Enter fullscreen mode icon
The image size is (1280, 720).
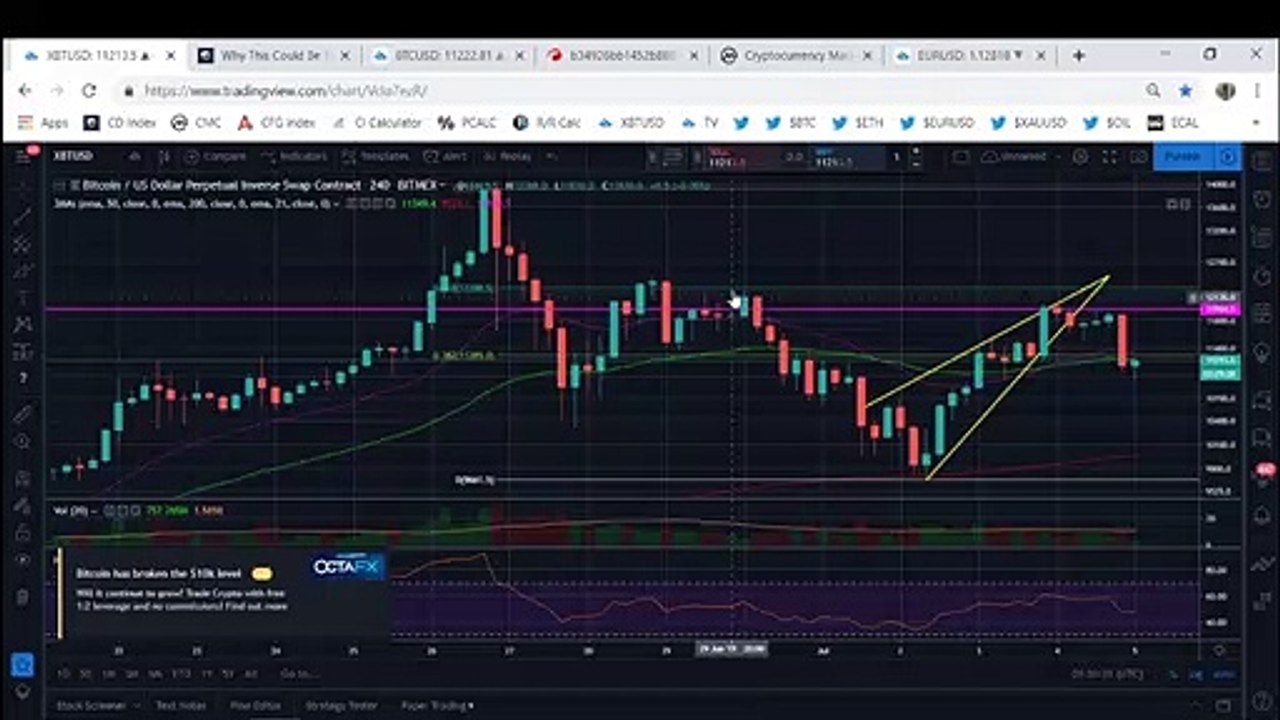pos(1109,157)
